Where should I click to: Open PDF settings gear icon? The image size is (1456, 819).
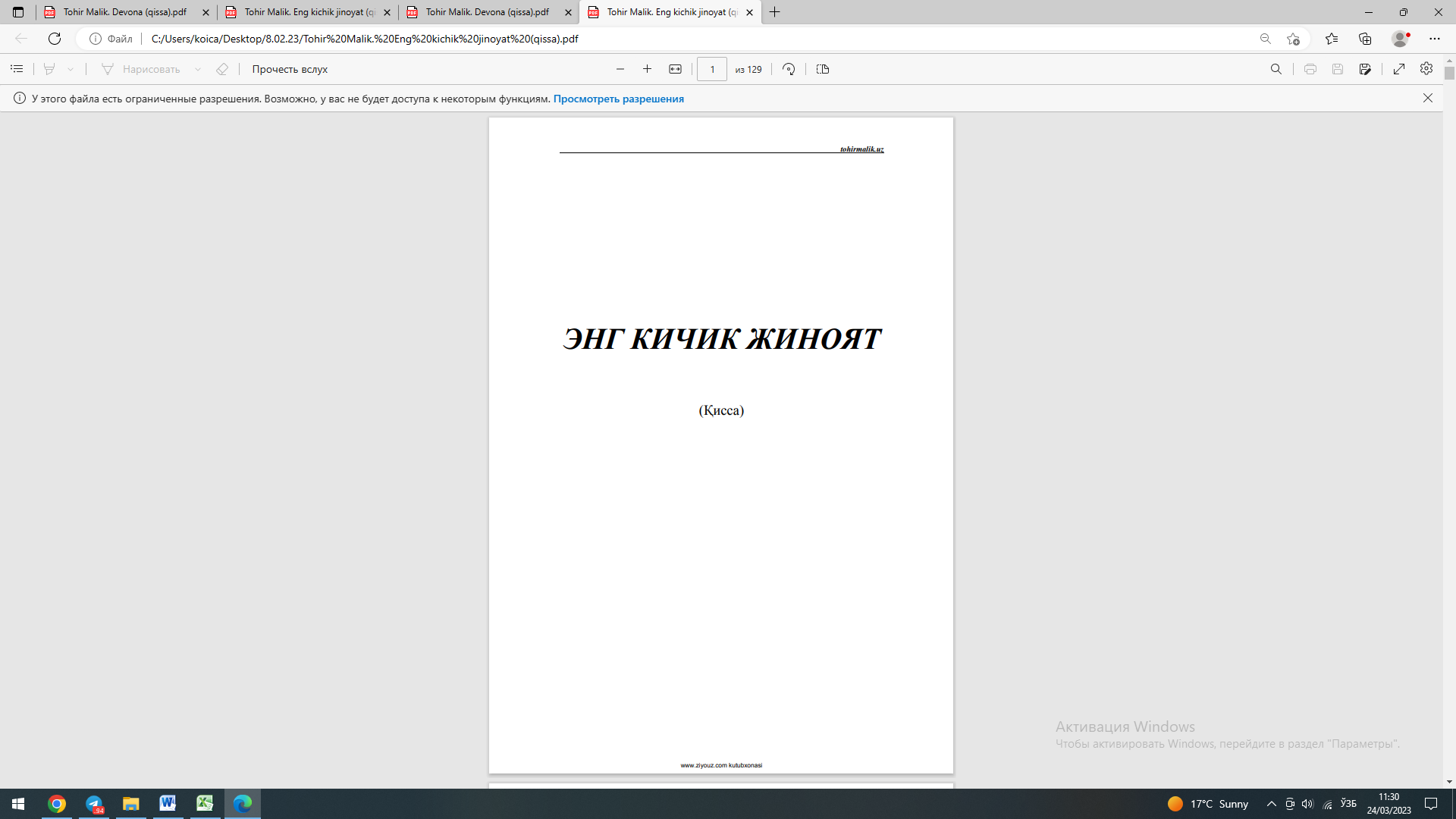[1426, 69]
